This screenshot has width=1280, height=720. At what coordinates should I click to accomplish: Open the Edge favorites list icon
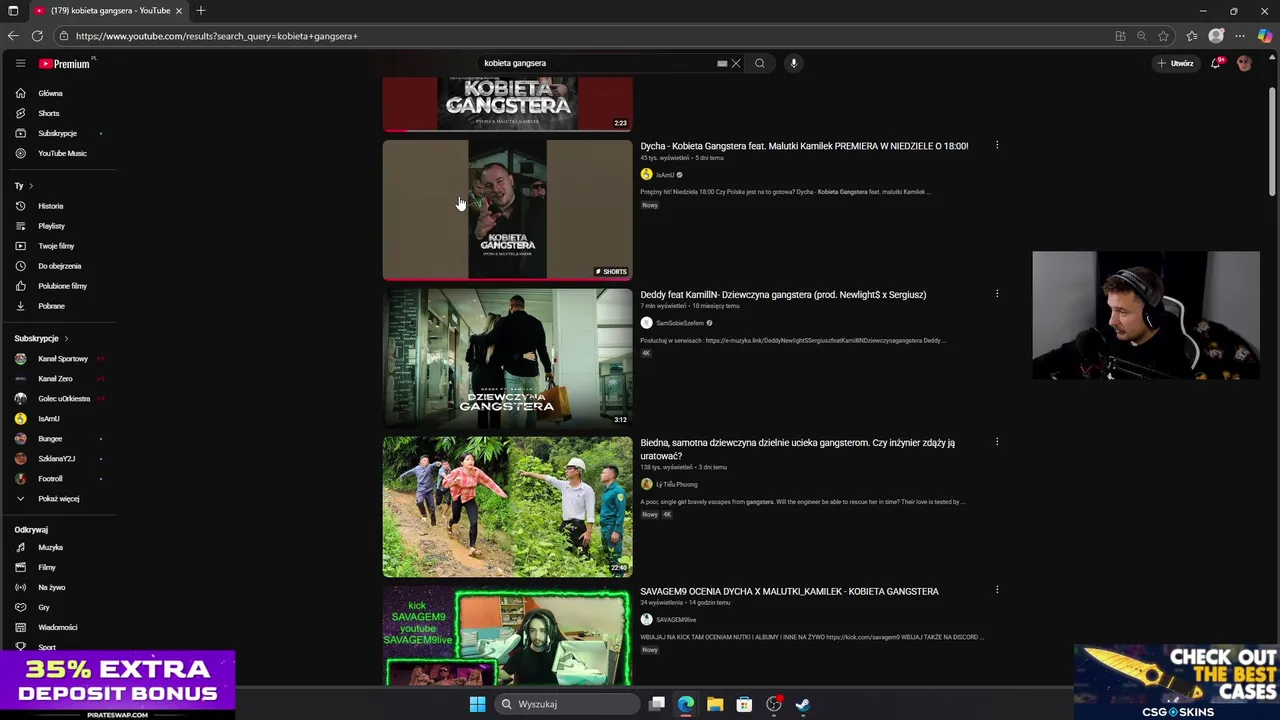1192,36
